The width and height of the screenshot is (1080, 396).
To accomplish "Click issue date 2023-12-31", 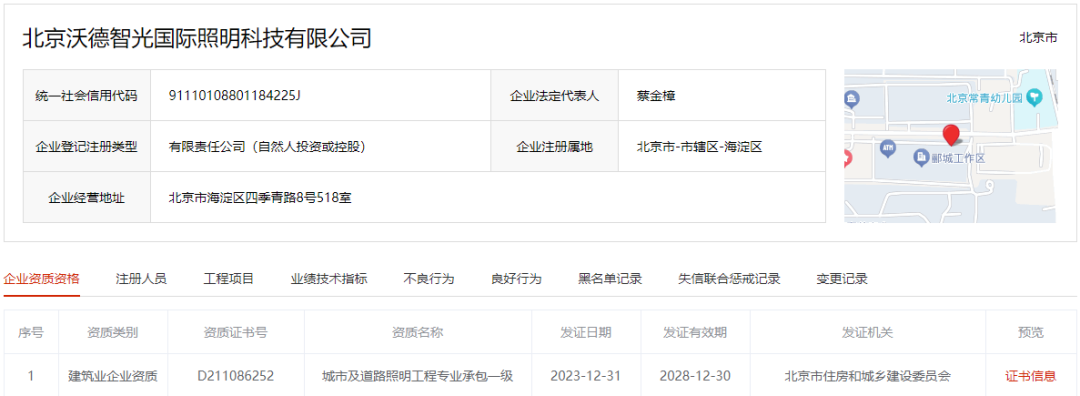I will tap(586, 376).
